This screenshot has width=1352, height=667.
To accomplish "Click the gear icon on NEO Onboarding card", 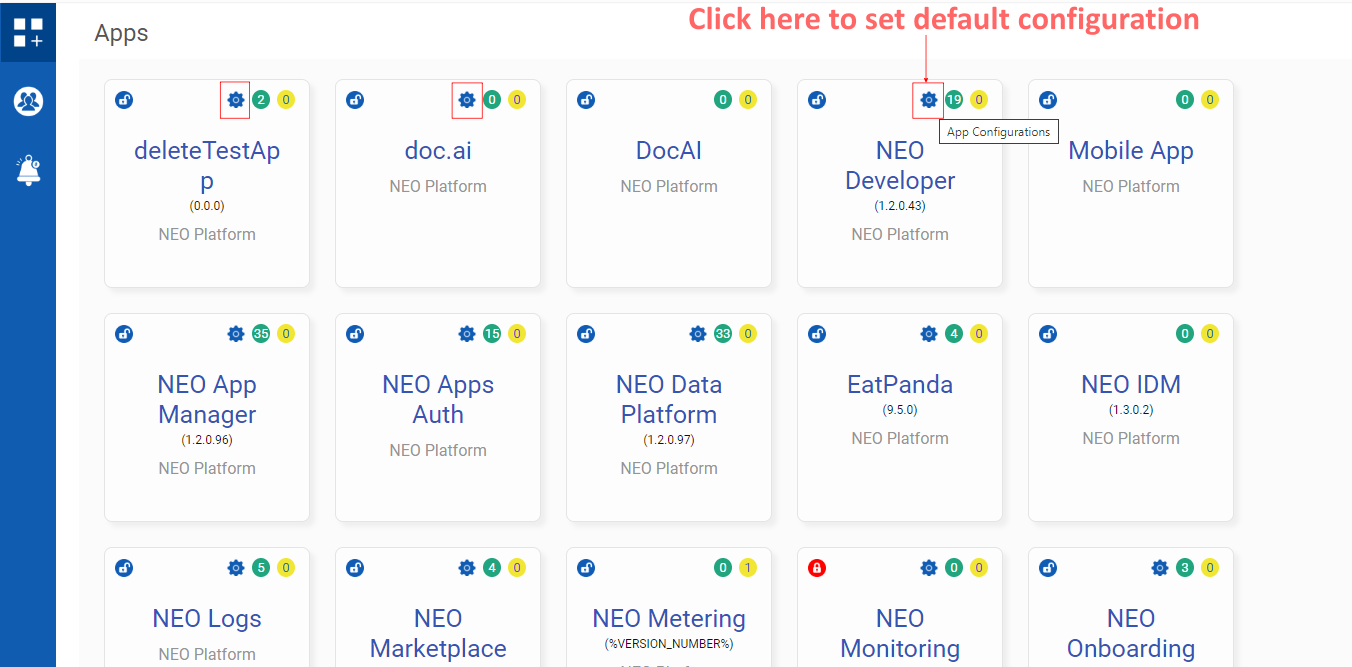I will click(1160, 567).
